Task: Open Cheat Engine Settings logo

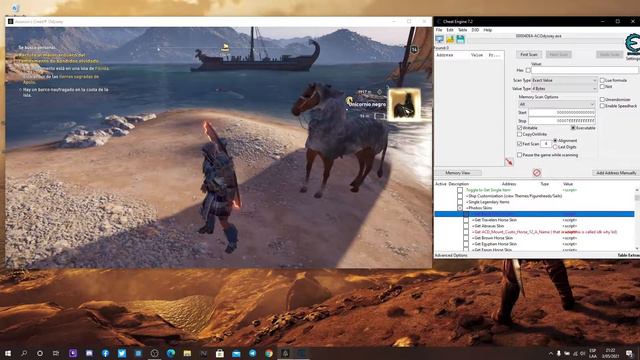Action: pos(632,44)
